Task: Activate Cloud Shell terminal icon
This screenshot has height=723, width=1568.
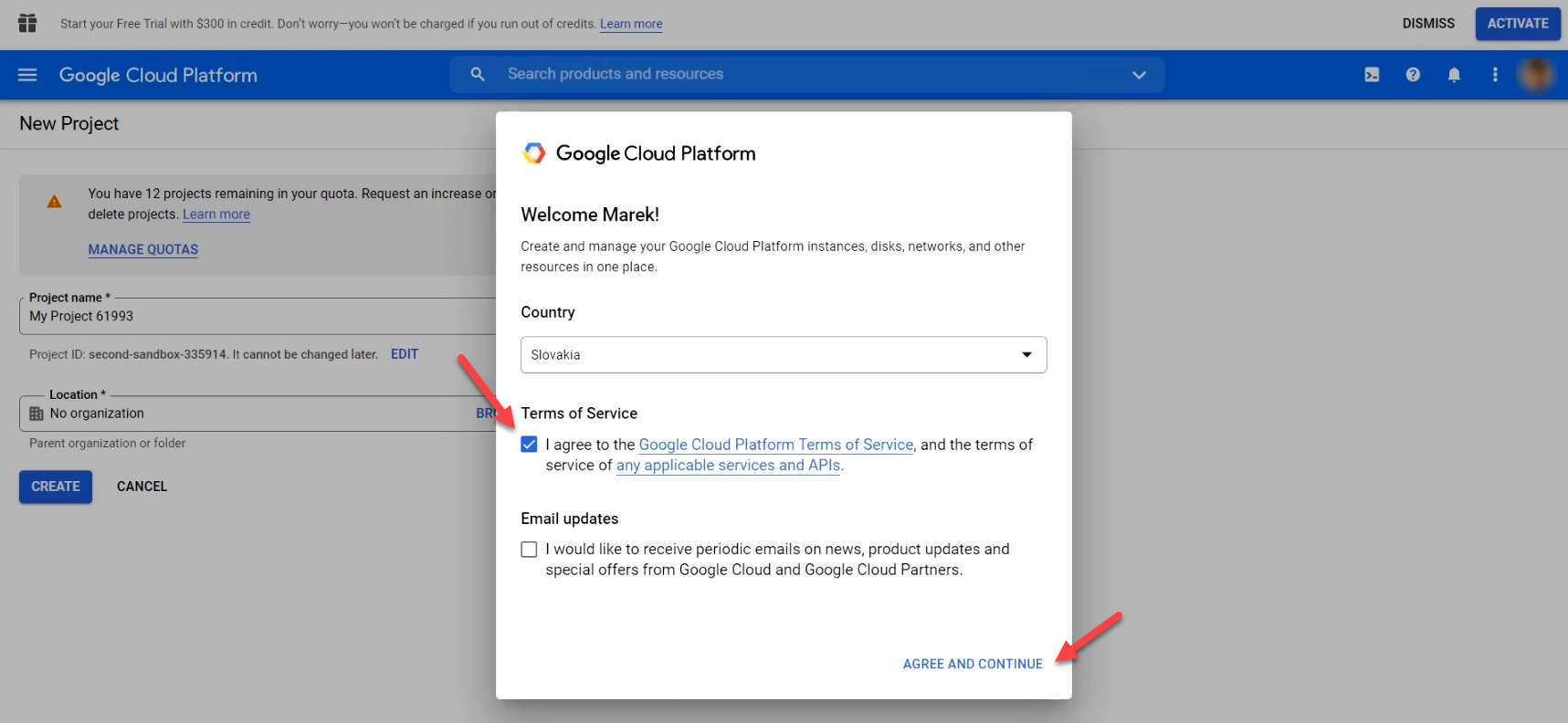Action: pos(1372,75)
